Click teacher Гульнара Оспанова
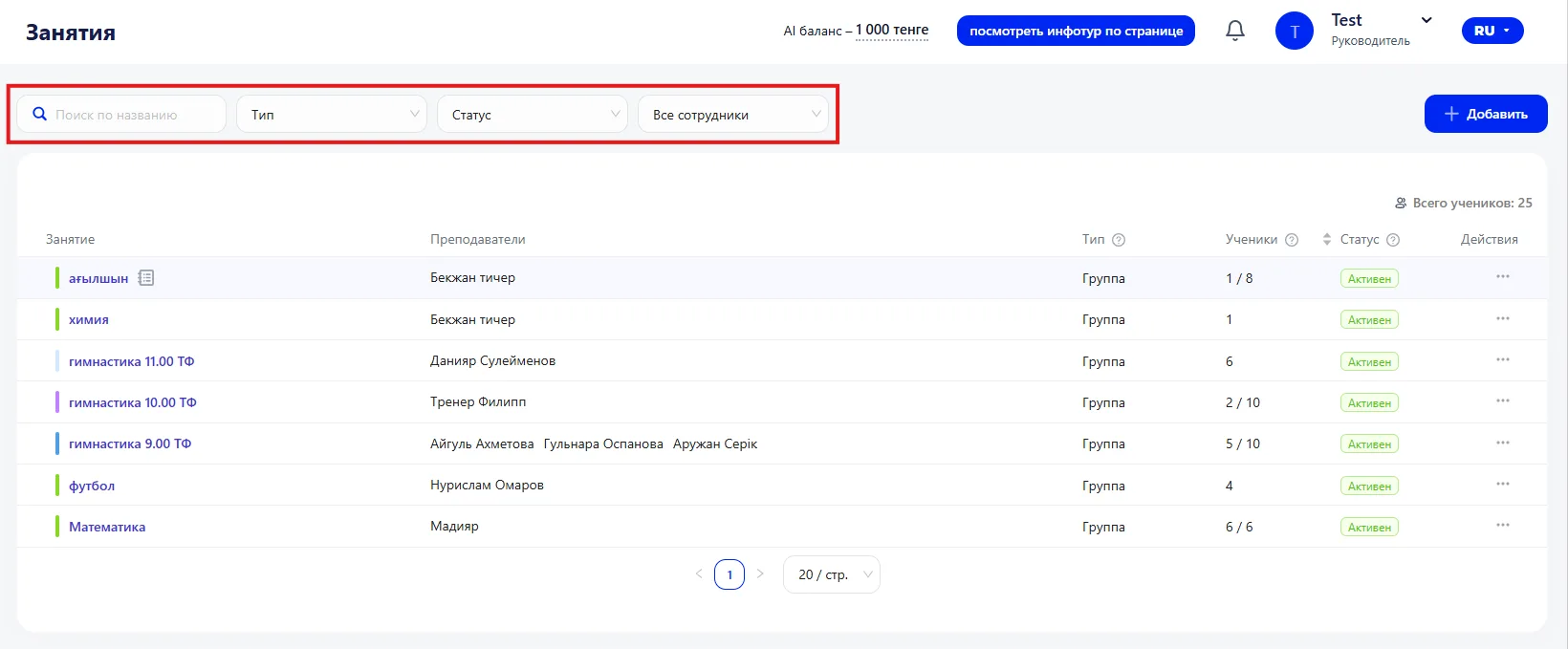1568x649 pixels. pos(603,443)
